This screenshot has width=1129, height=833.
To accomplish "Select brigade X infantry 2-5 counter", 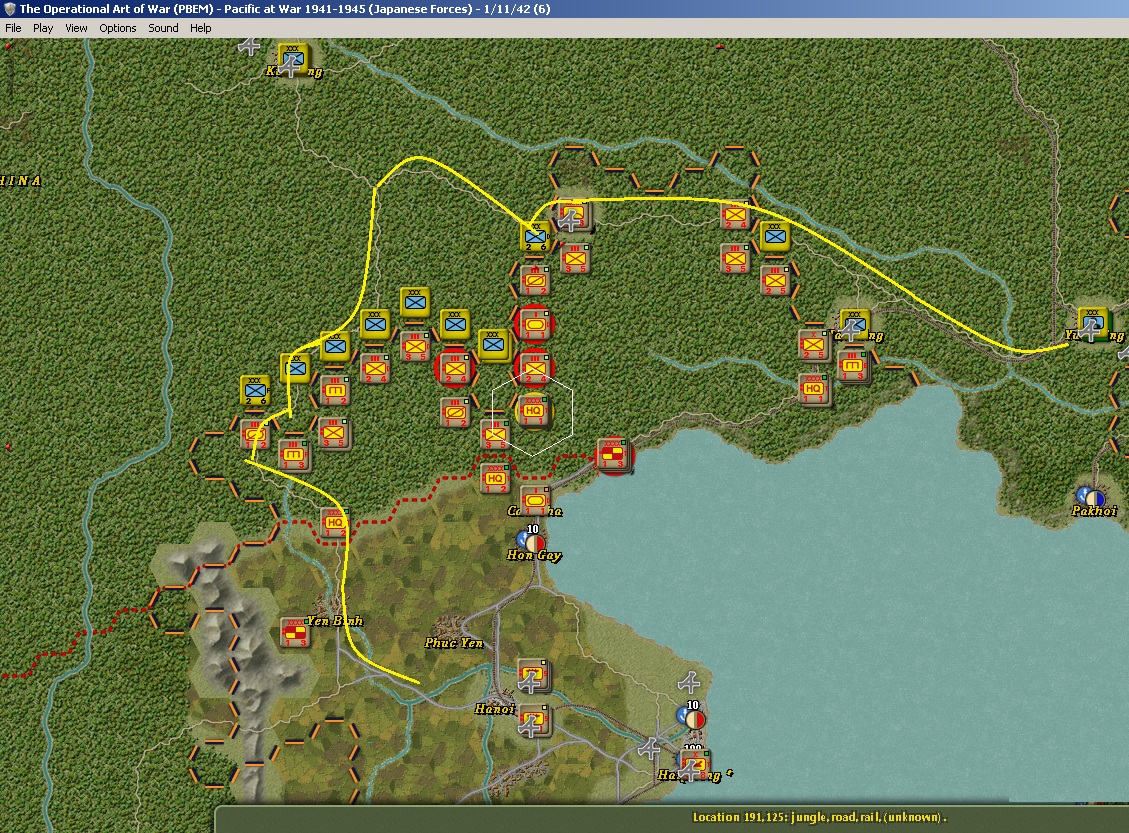I will tap(814, 345).
